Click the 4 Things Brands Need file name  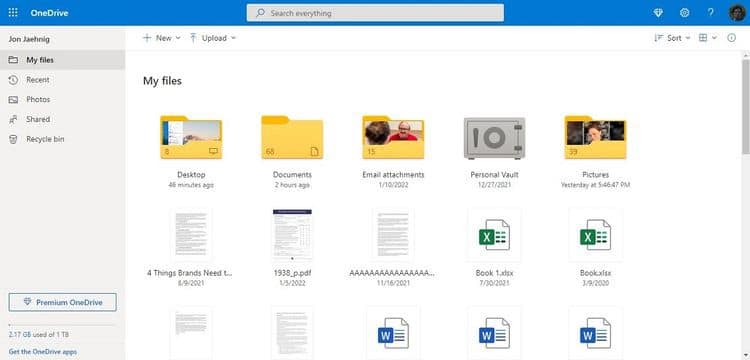click(x=190, y=273)
